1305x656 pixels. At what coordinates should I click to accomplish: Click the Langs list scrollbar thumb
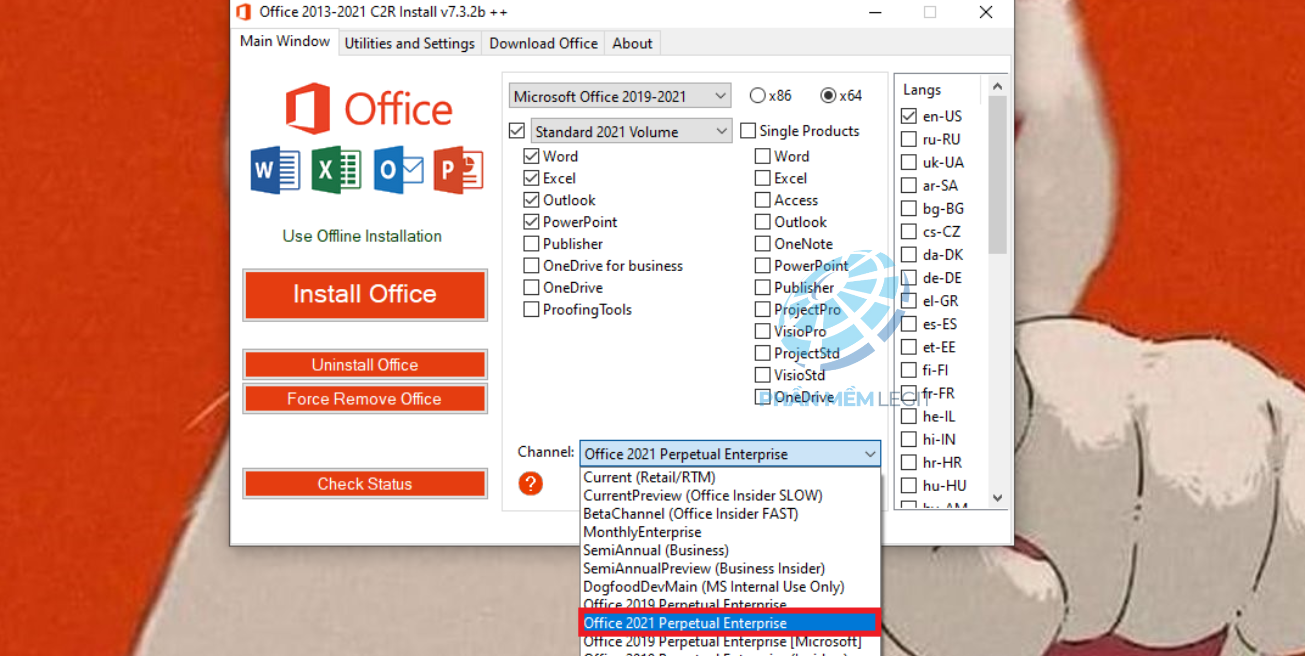click(x=997, y=175)
